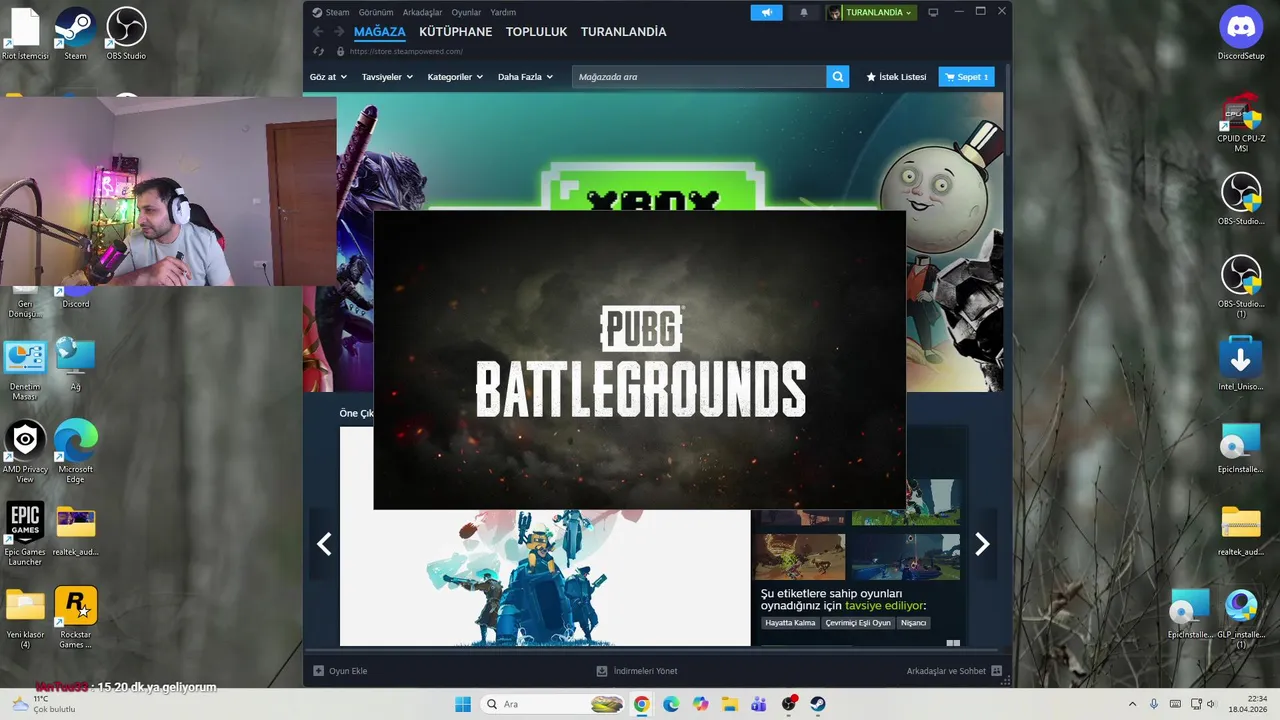Click the Steam Big Picture mode icon

click(x=933, y=12)
